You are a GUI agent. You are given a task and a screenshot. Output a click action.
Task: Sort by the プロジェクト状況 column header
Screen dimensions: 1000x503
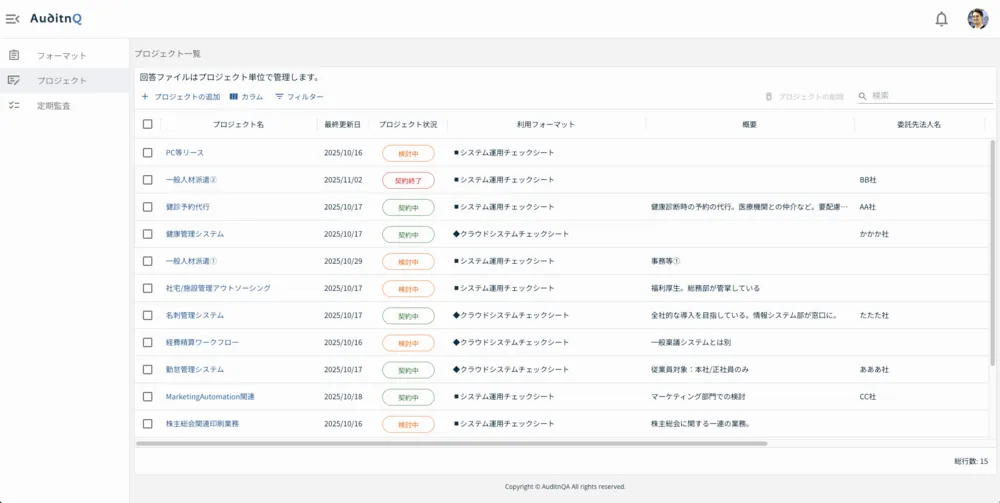408,125
